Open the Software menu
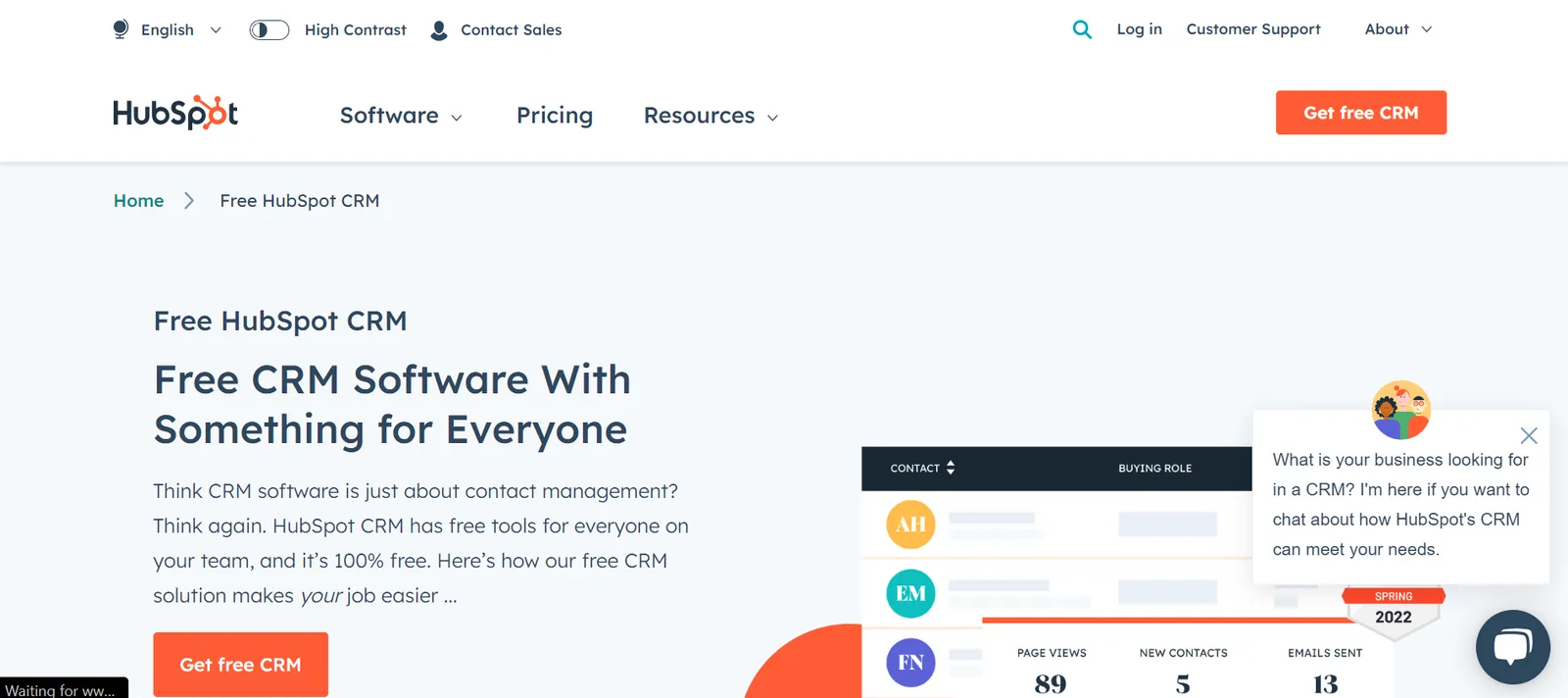Image resolution: width=1568 pixels, height=698 pixels. point(401,116)
